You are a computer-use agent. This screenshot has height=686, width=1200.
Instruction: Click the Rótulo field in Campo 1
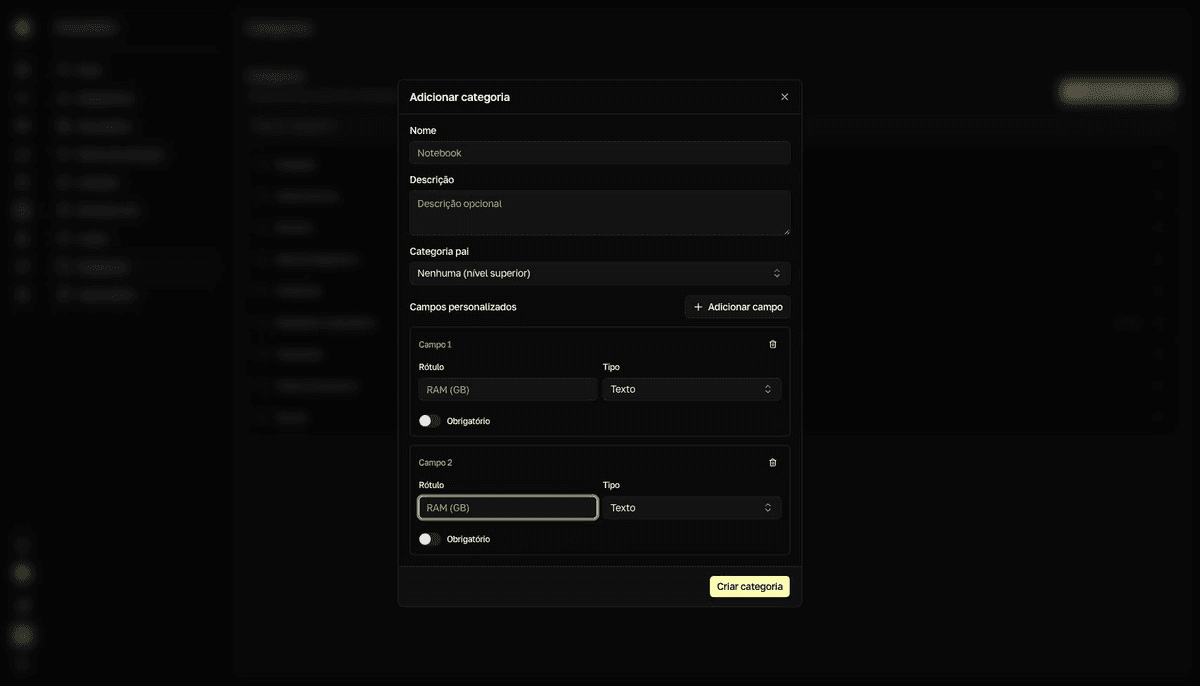pyautogui.click(x=508, y=389)
